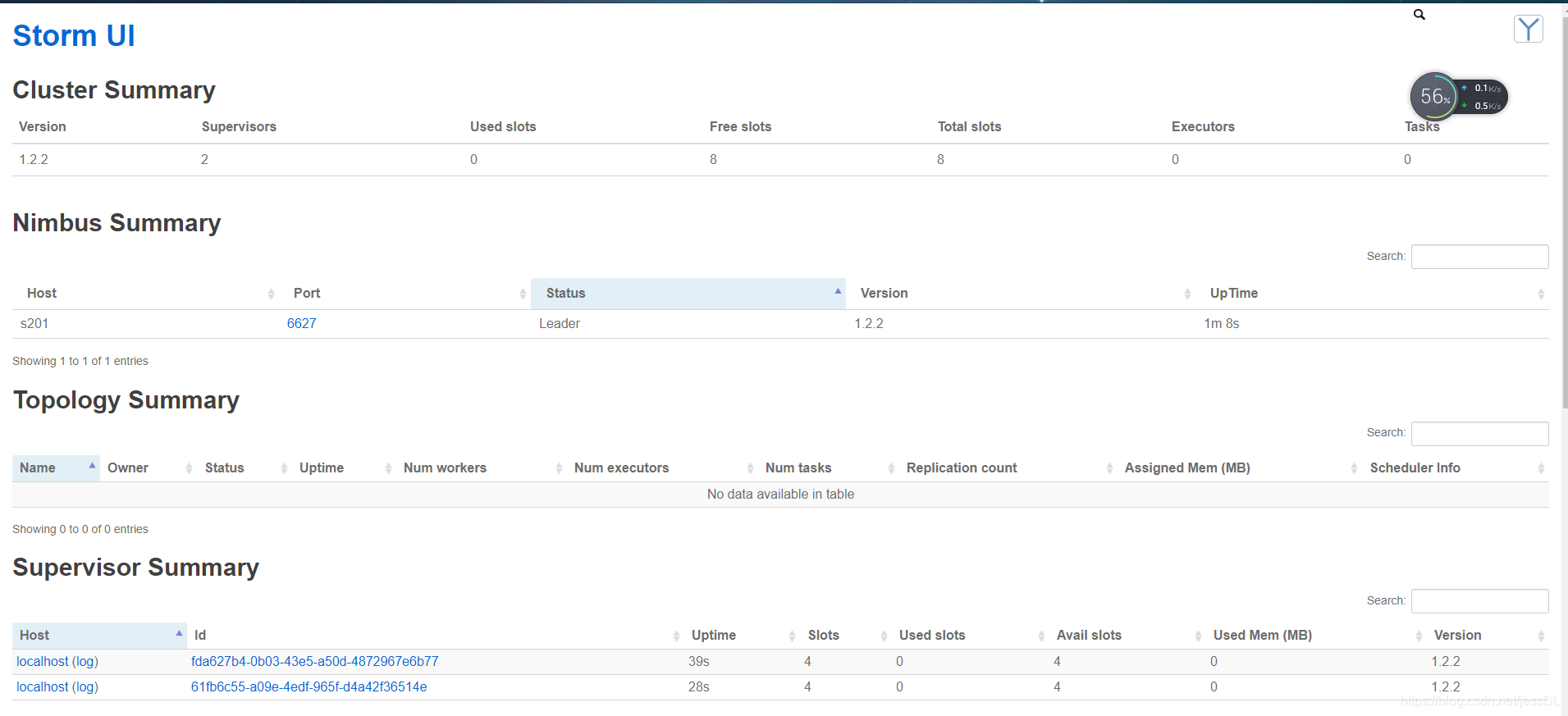This screenshot has height=716, width=1568.
Task: Sort supervisors by Uptime column
Action: tap(743, 635)
